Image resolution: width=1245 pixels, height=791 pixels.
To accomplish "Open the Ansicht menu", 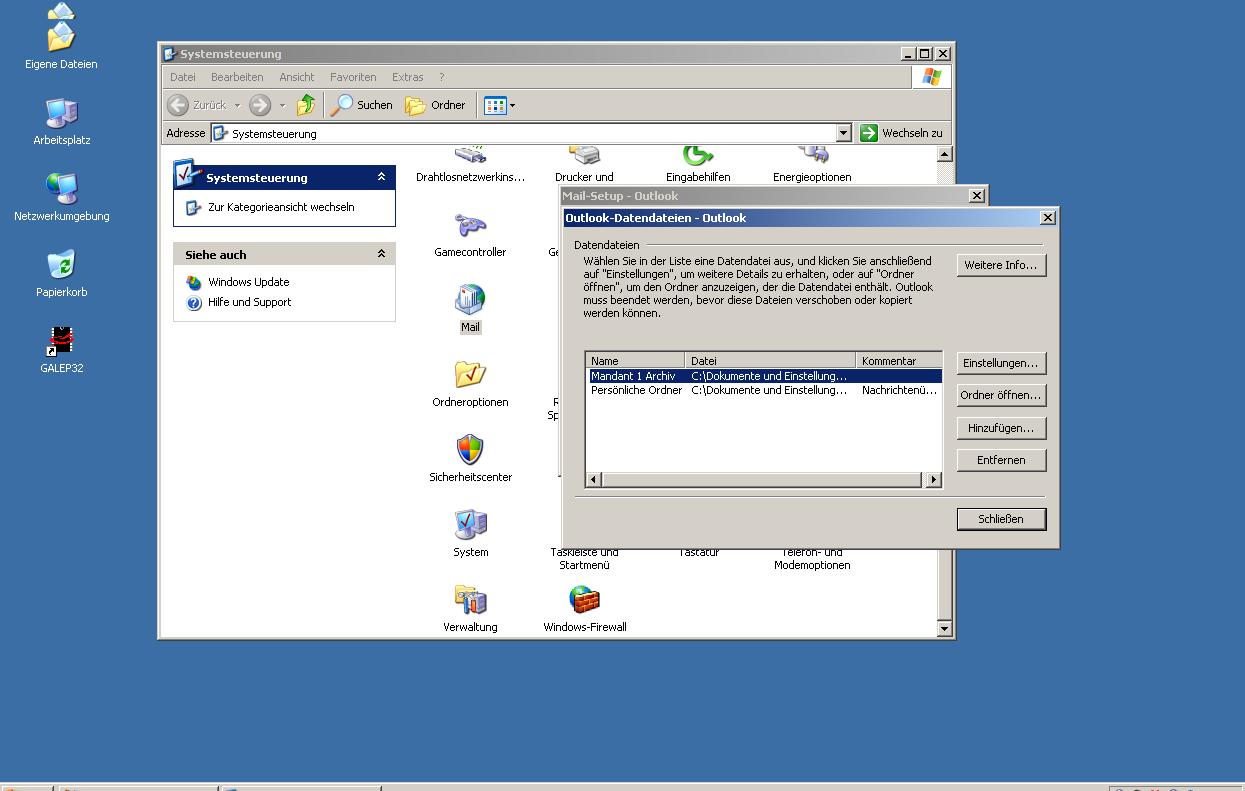I will (x=297, y=77).
